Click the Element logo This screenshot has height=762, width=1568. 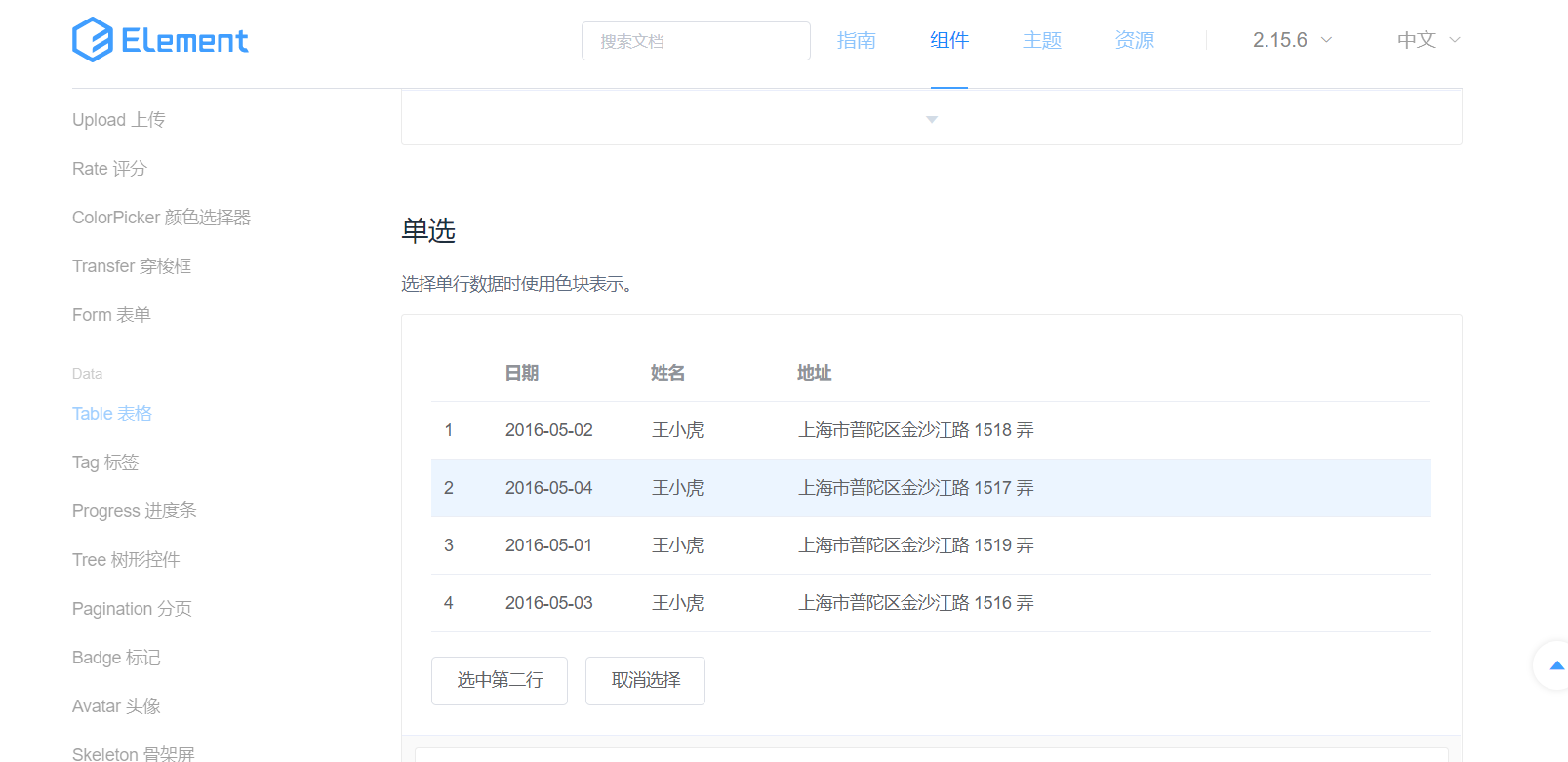coord(160,40)
